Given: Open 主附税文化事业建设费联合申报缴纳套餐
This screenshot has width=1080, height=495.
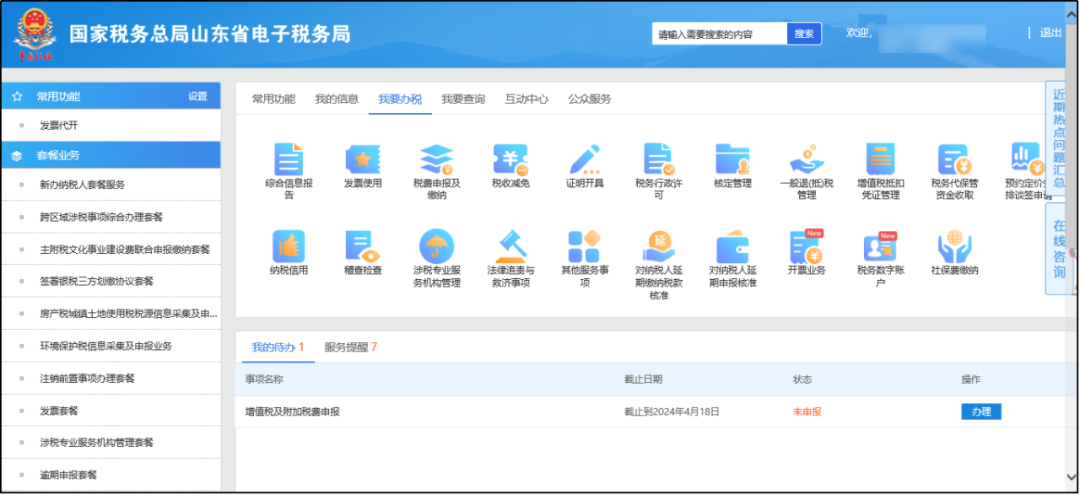Looking at the screenshot, I should (x=125, y=249).
